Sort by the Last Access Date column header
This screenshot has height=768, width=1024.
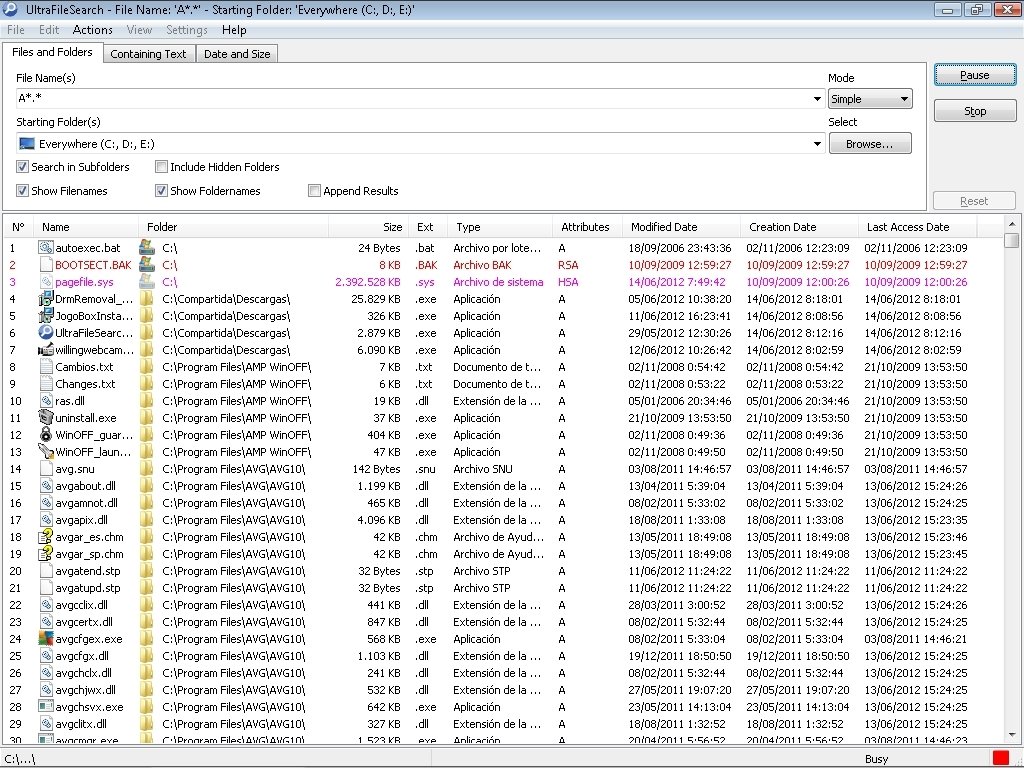(917, 227)
